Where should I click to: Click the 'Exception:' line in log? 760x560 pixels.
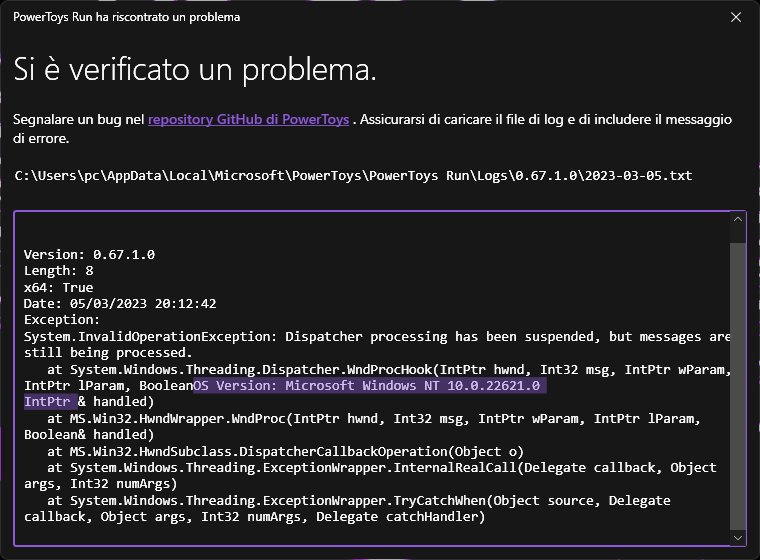(x=62, y=320)
